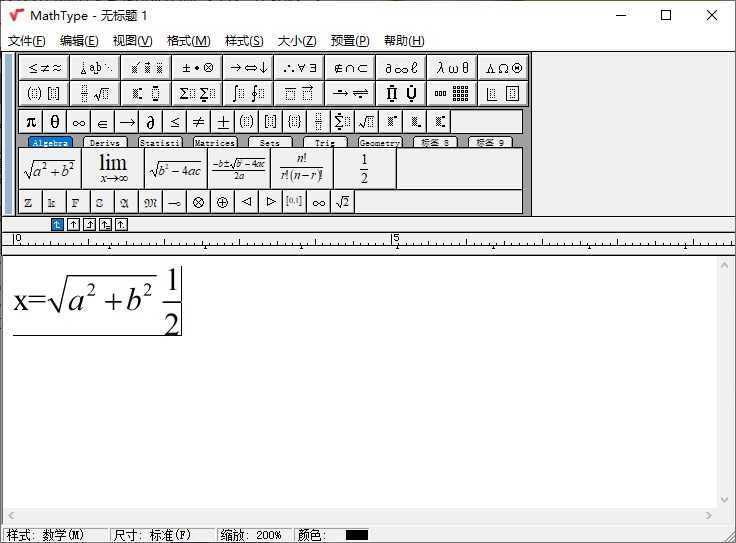
Task: Open the 格式(M) menu
Action: click(x=189, y=41)
